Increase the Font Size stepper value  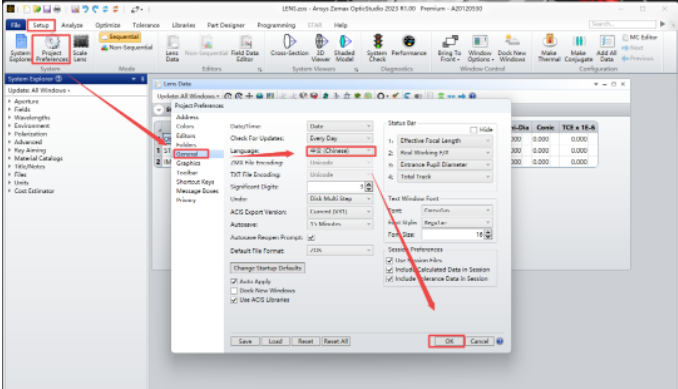(x=488, y=232)
